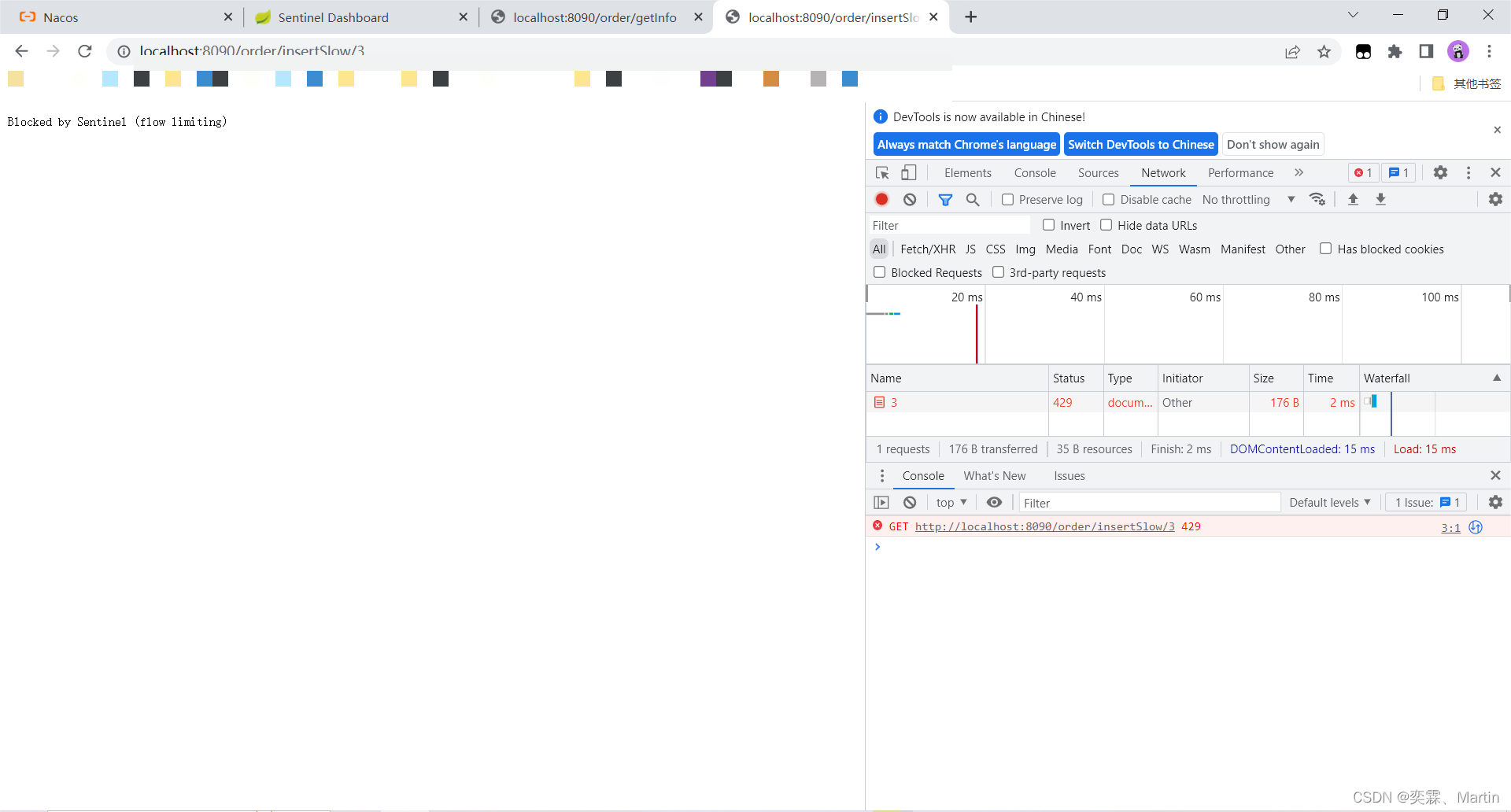Enable the Preserve log checkbox
This screenshot has height=812, width=1511.
pyautogui.click(x=1007, y=200)
